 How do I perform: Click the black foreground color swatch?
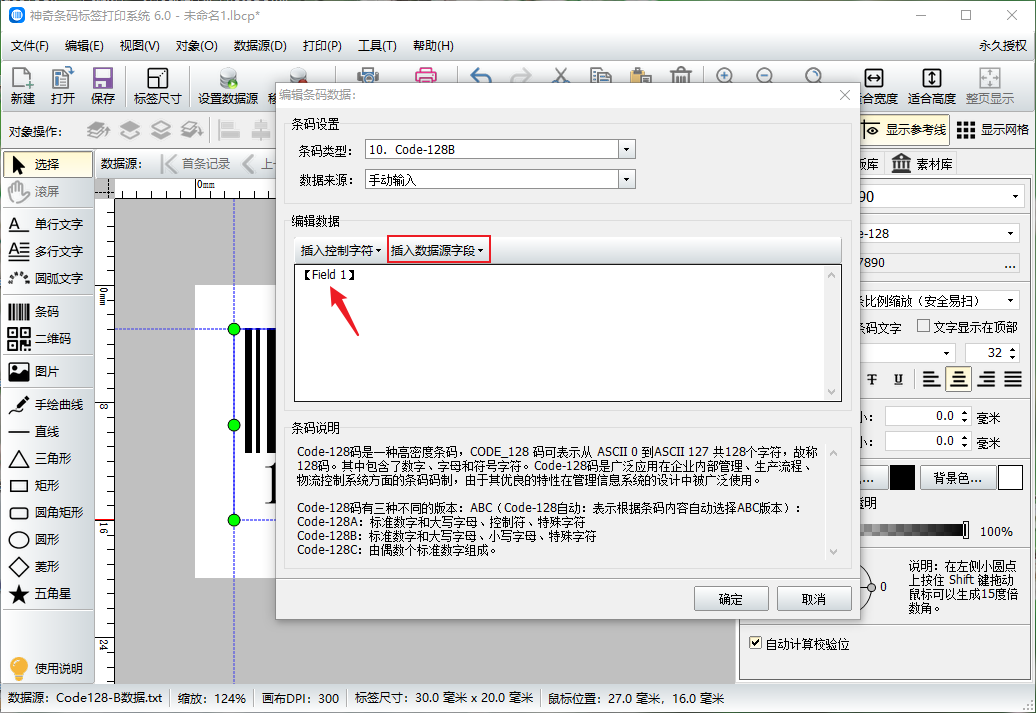(902, 477)
